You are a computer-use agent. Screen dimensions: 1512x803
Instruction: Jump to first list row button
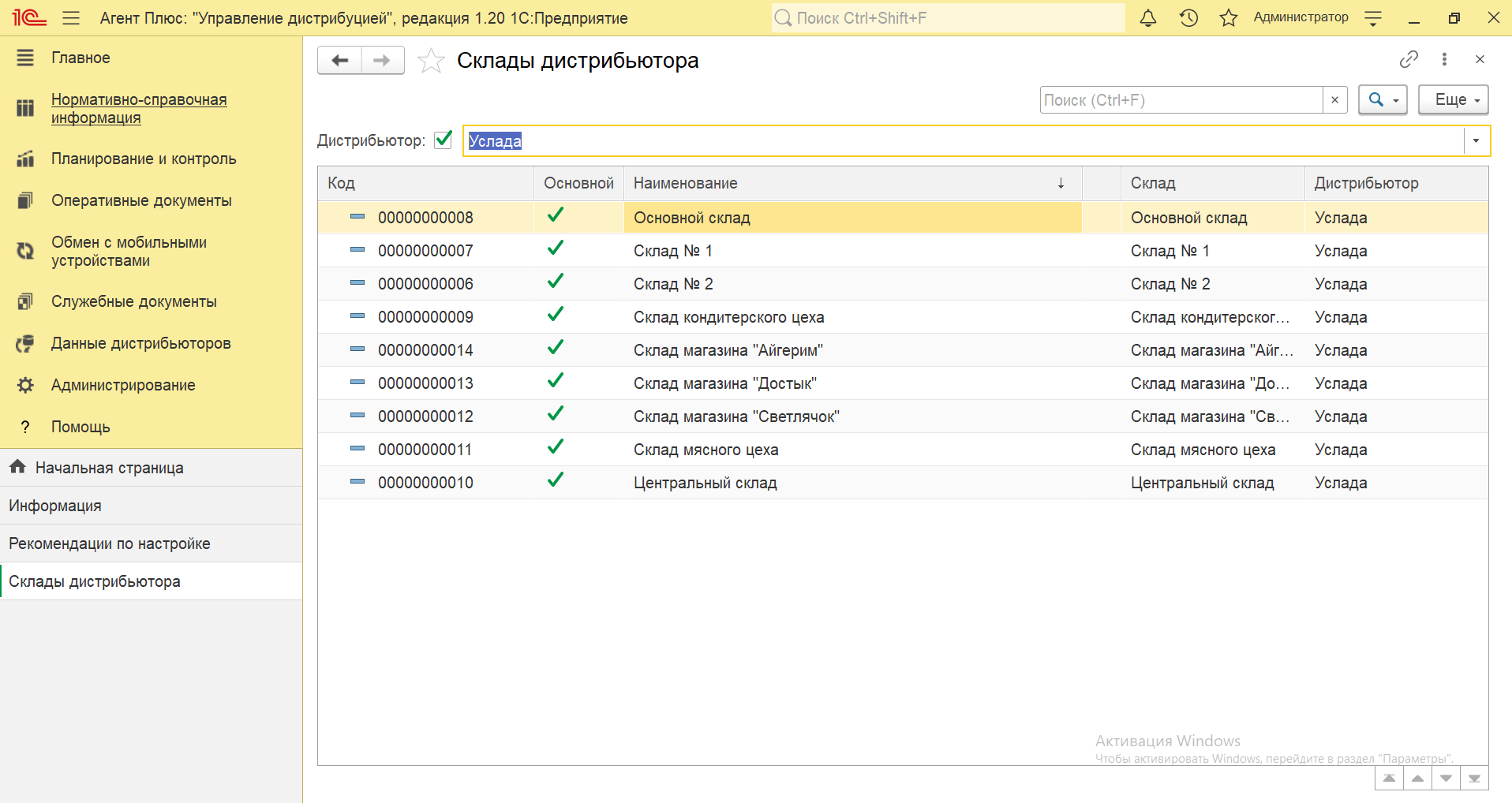(x=1389, y=778)
